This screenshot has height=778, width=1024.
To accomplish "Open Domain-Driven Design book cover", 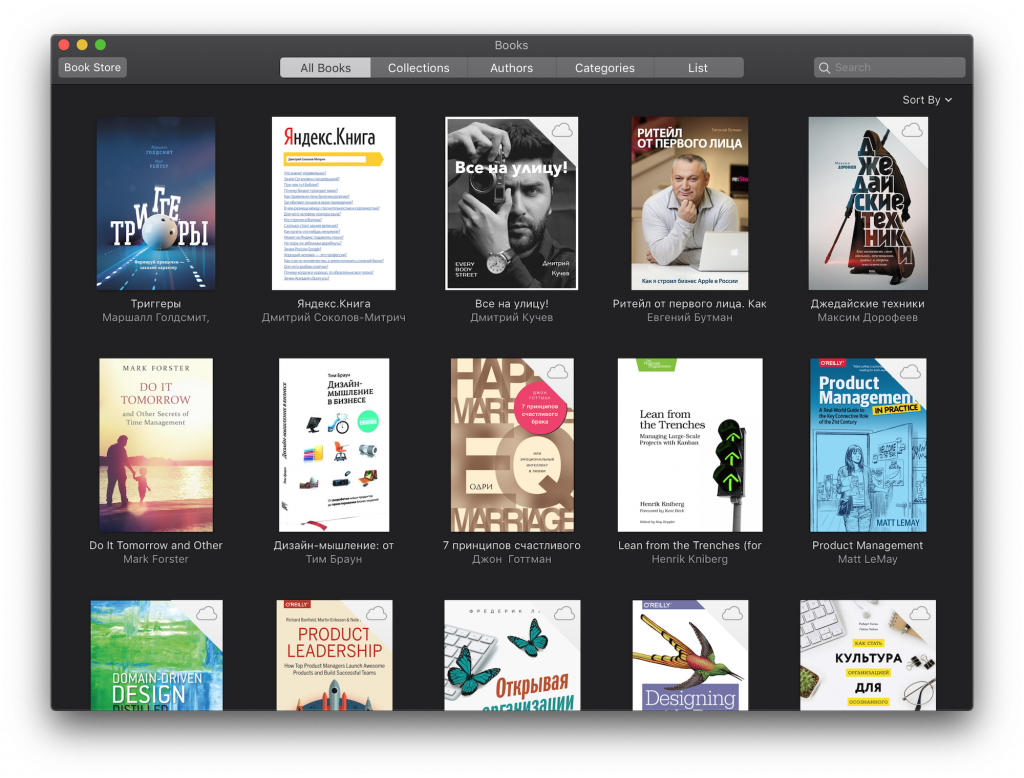I will (x=157, y=655).
